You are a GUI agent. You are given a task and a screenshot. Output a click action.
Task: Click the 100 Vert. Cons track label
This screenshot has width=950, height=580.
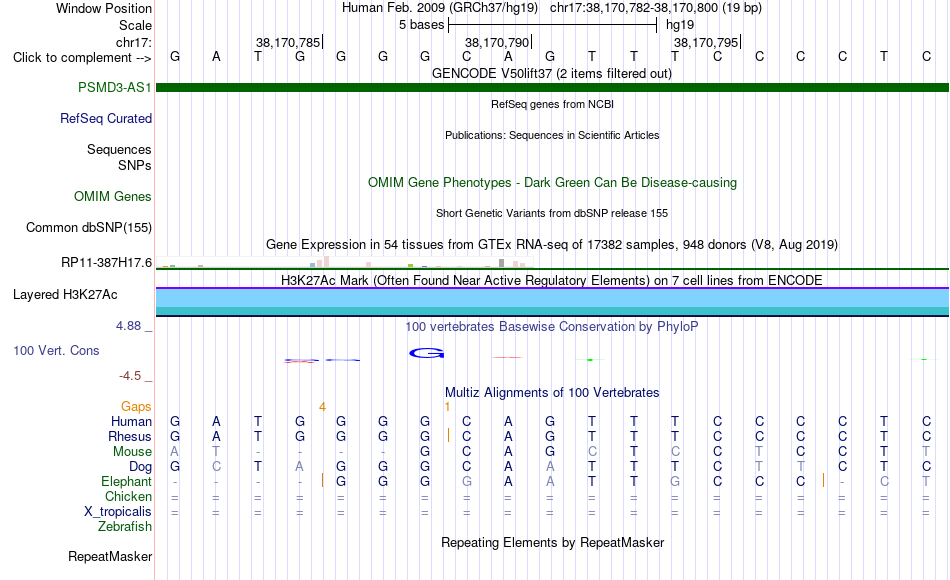tap(56, 350)
